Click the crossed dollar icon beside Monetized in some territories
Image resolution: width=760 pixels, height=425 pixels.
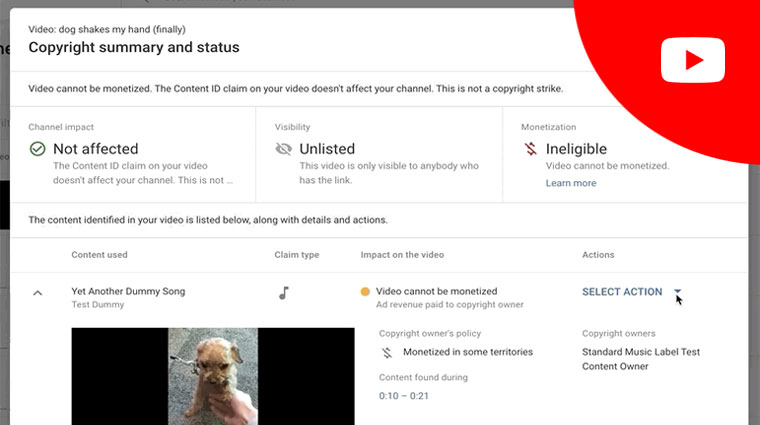click(x=386, y=352)
